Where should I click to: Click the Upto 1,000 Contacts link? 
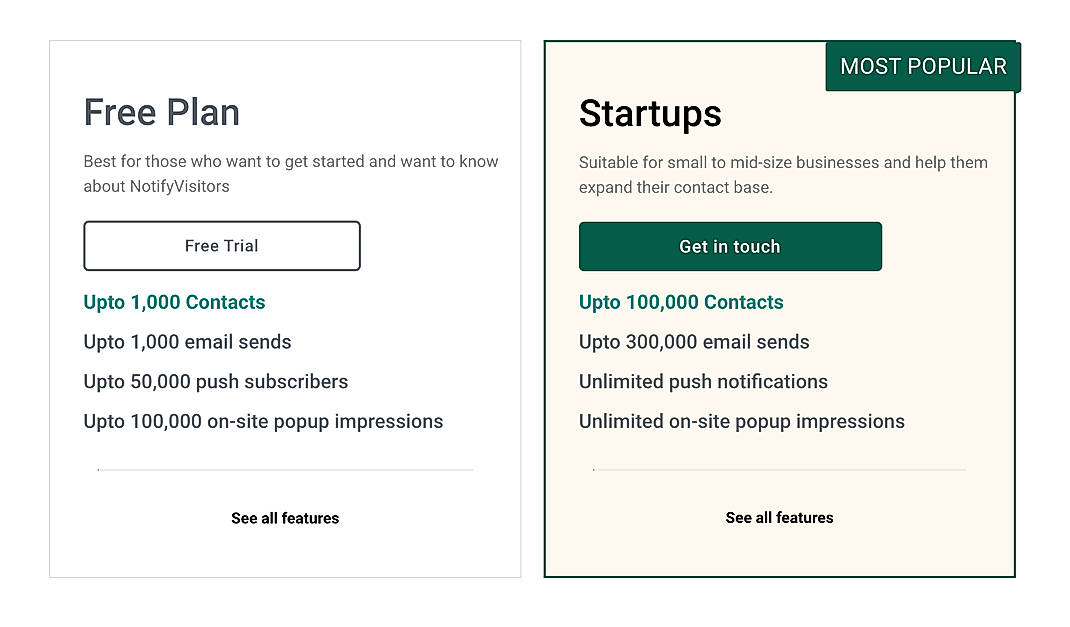pos(174,302)
